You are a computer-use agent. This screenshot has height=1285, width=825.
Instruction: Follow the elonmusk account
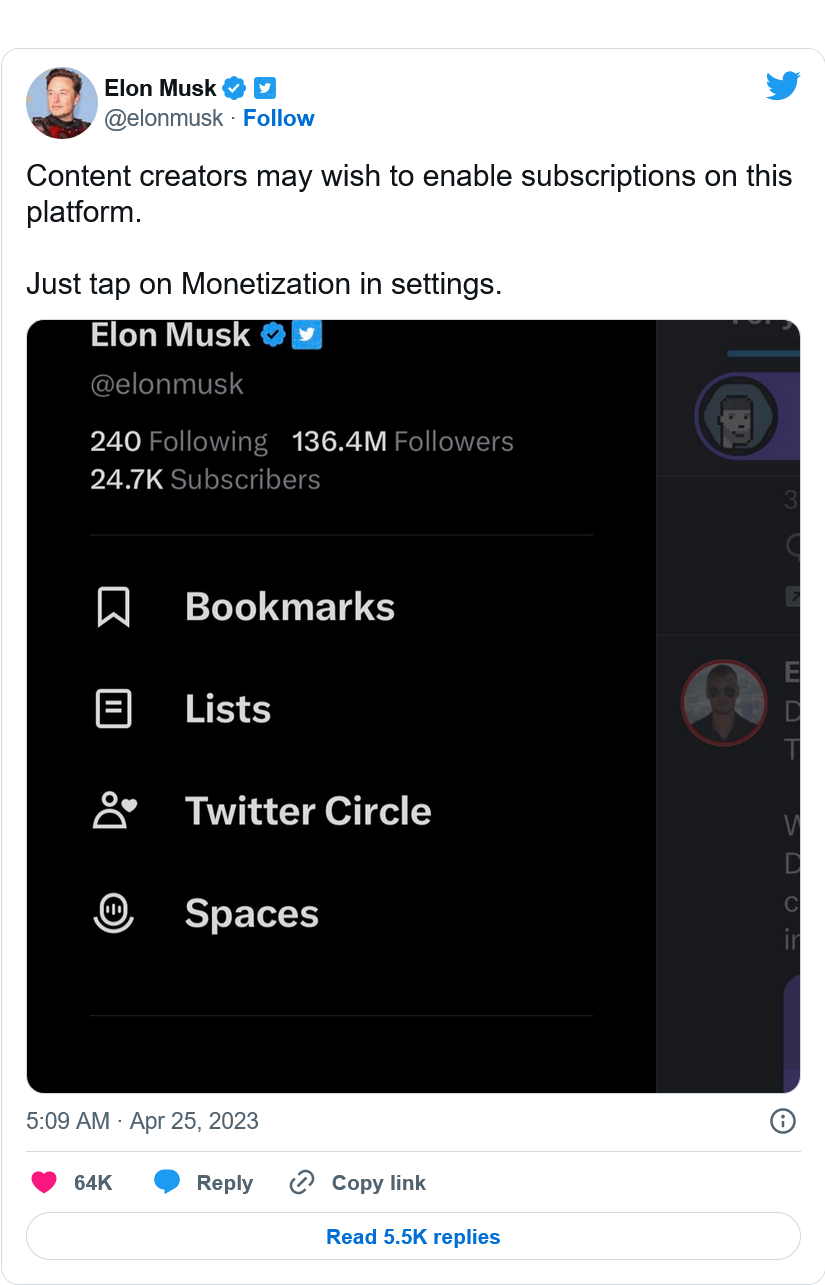tap(278, 118)
